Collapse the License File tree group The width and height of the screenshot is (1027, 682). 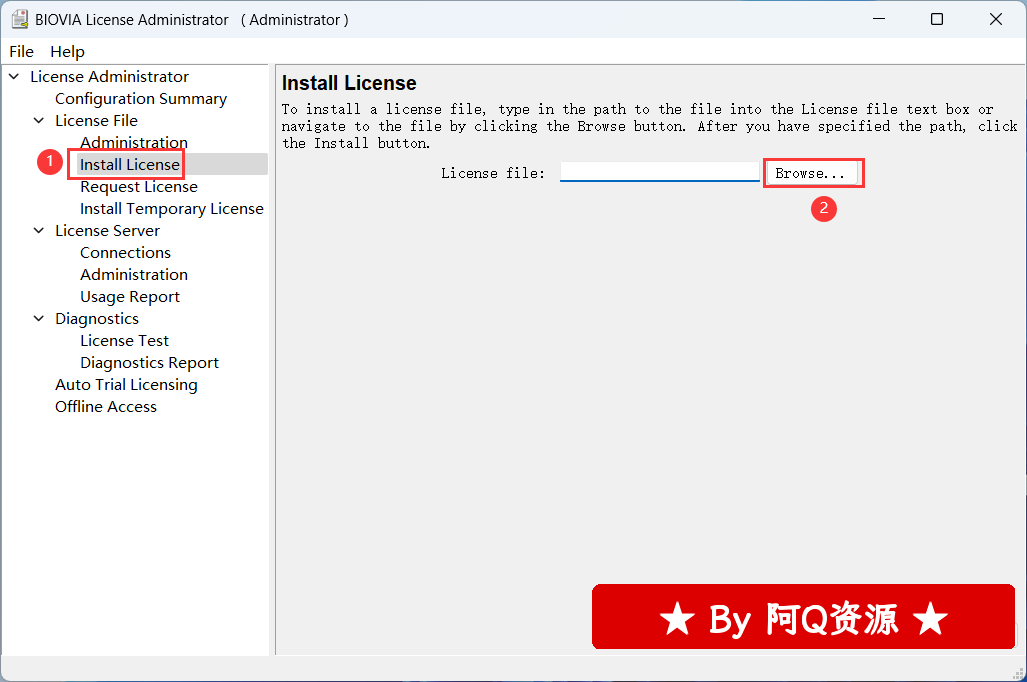click(x=39, y=121)
